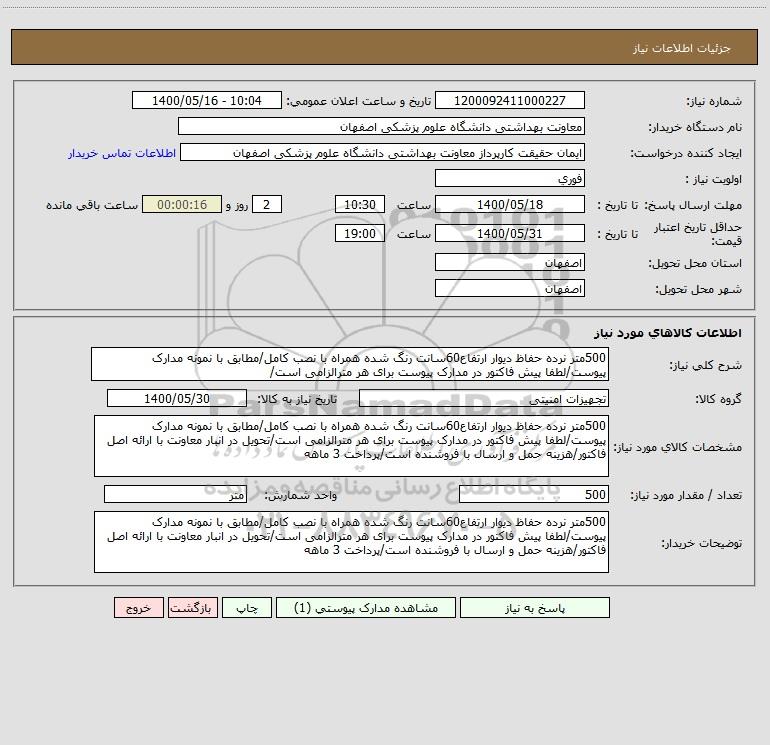The width and height of the screenshot is (770, 745).
Task: Select the شماره نیاز field 1200092411000227
Action: (510, 100)
